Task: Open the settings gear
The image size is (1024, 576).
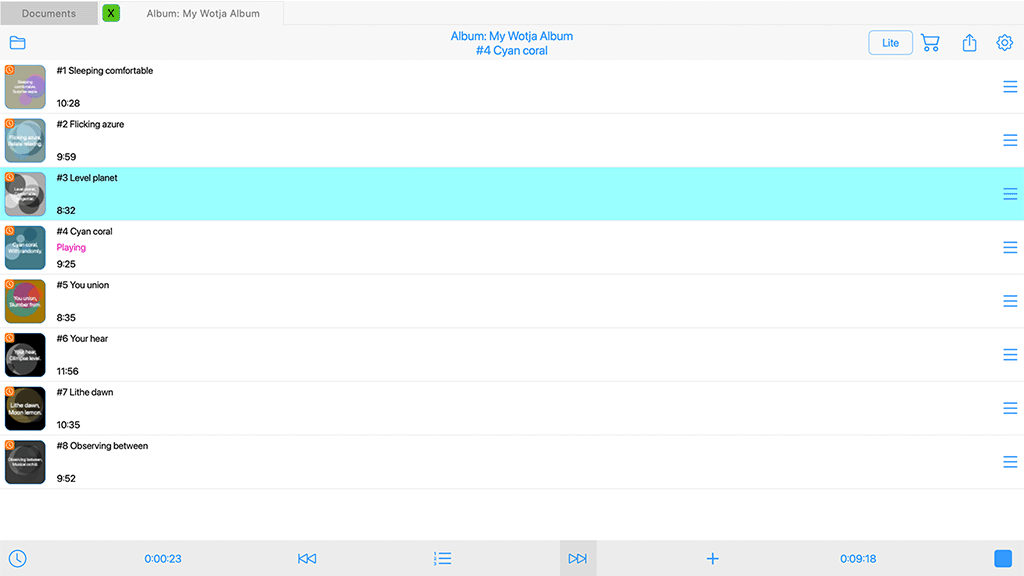Action: 1005,43
